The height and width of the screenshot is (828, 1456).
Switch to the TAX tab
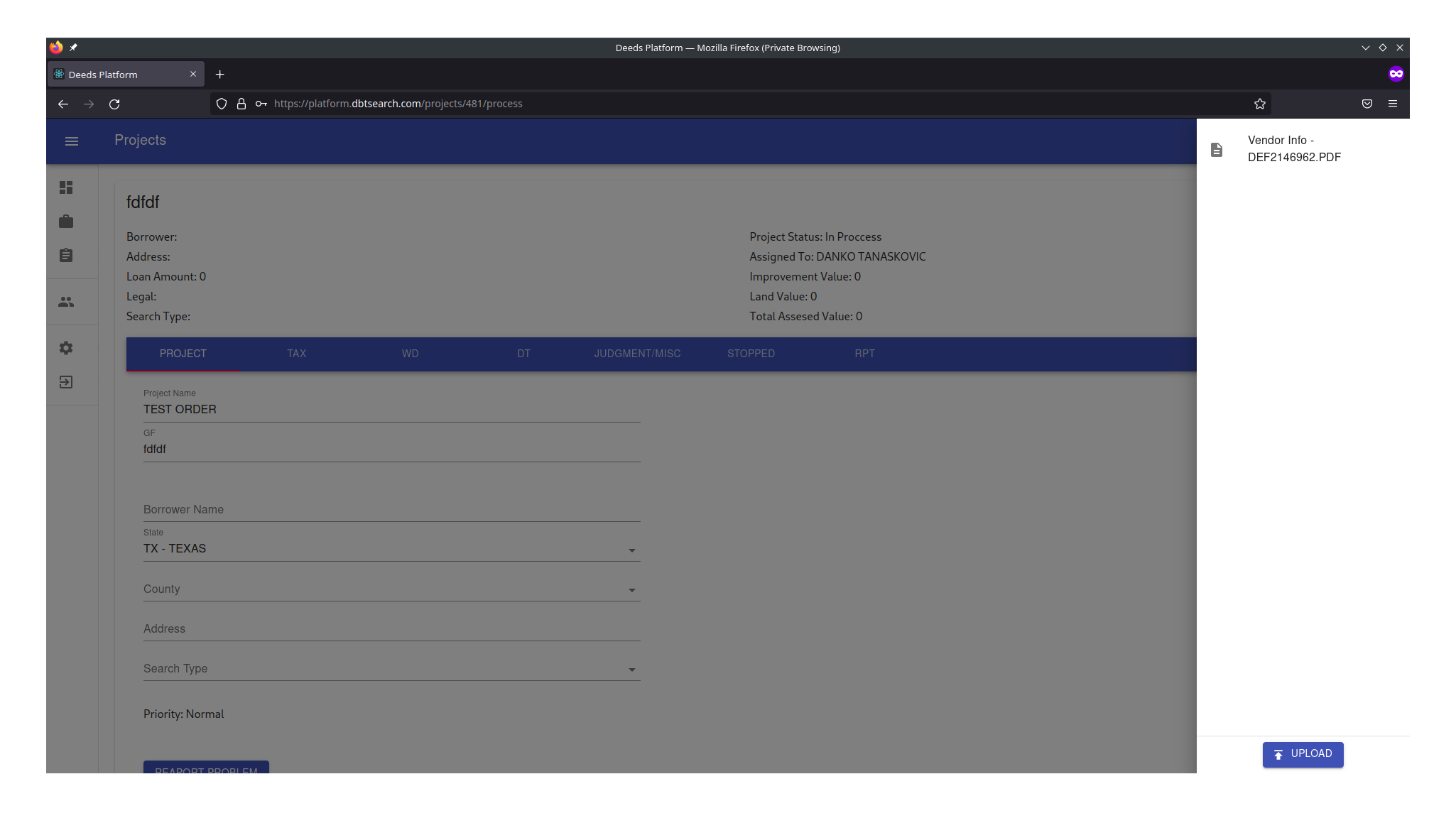(x=296, y=354)
